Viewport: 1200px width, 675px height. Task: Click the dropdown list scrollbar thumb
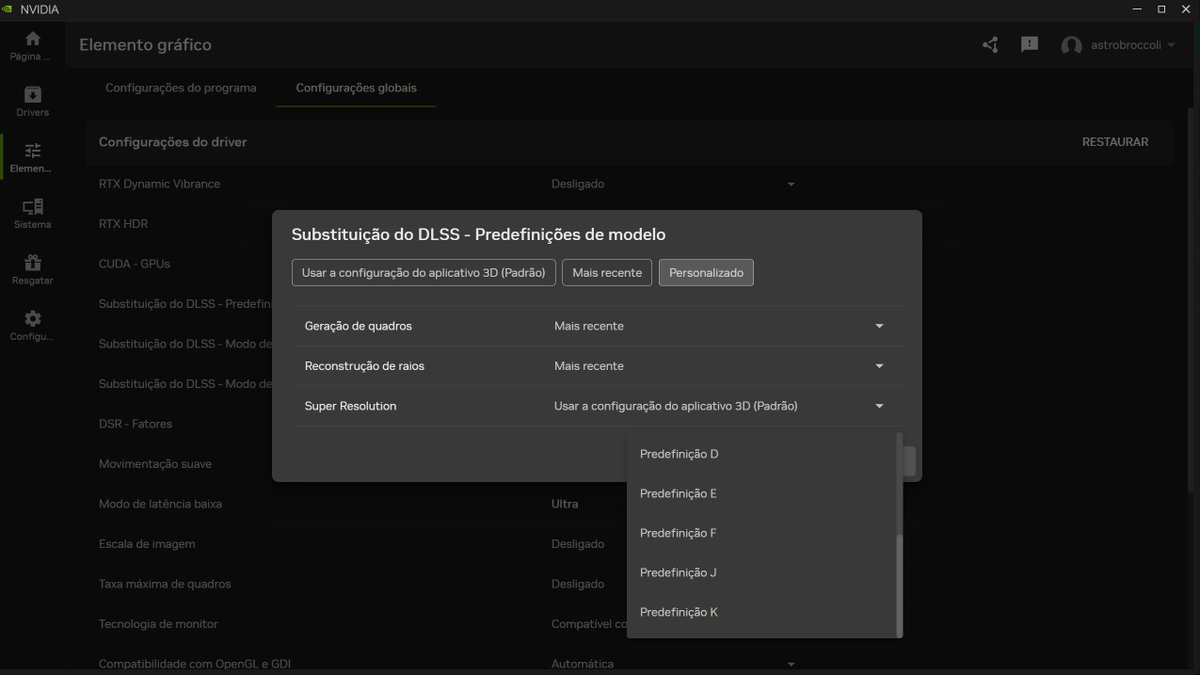tap(899, 585)
